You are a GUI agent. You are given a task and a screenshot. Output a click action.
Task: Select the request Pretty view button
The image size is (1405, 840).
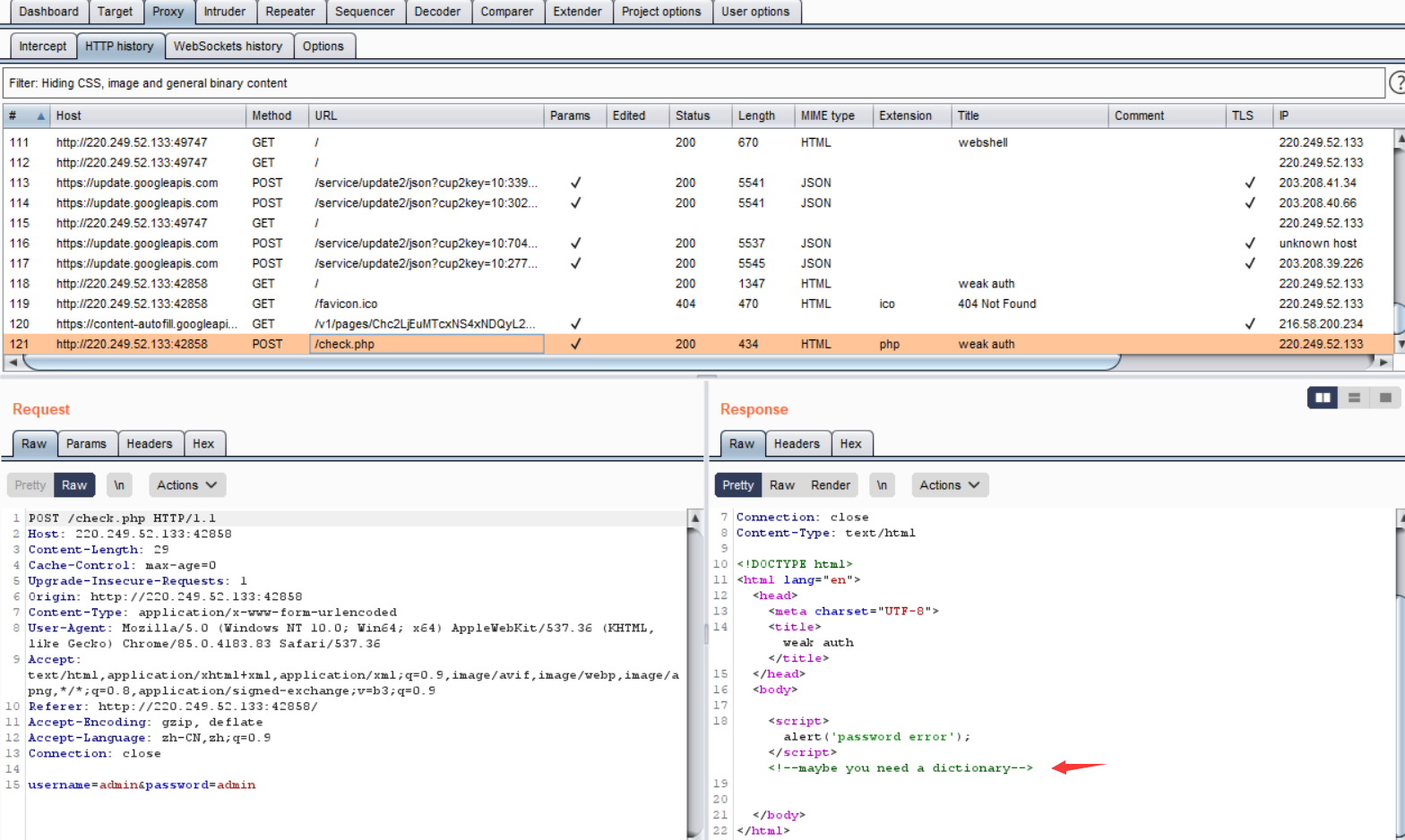30,485
